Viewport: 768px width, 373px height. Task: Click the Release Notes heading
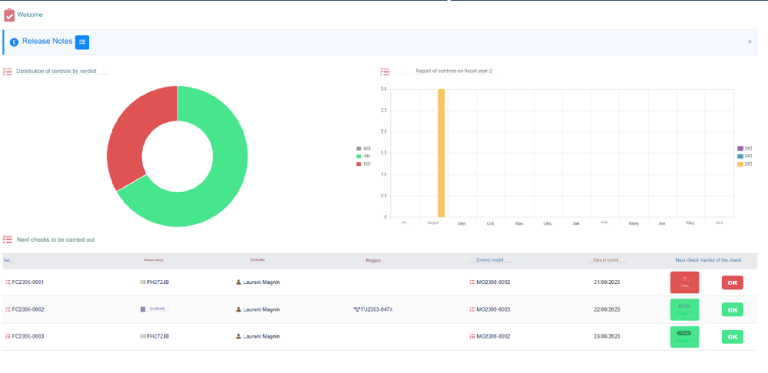(47, 41)
